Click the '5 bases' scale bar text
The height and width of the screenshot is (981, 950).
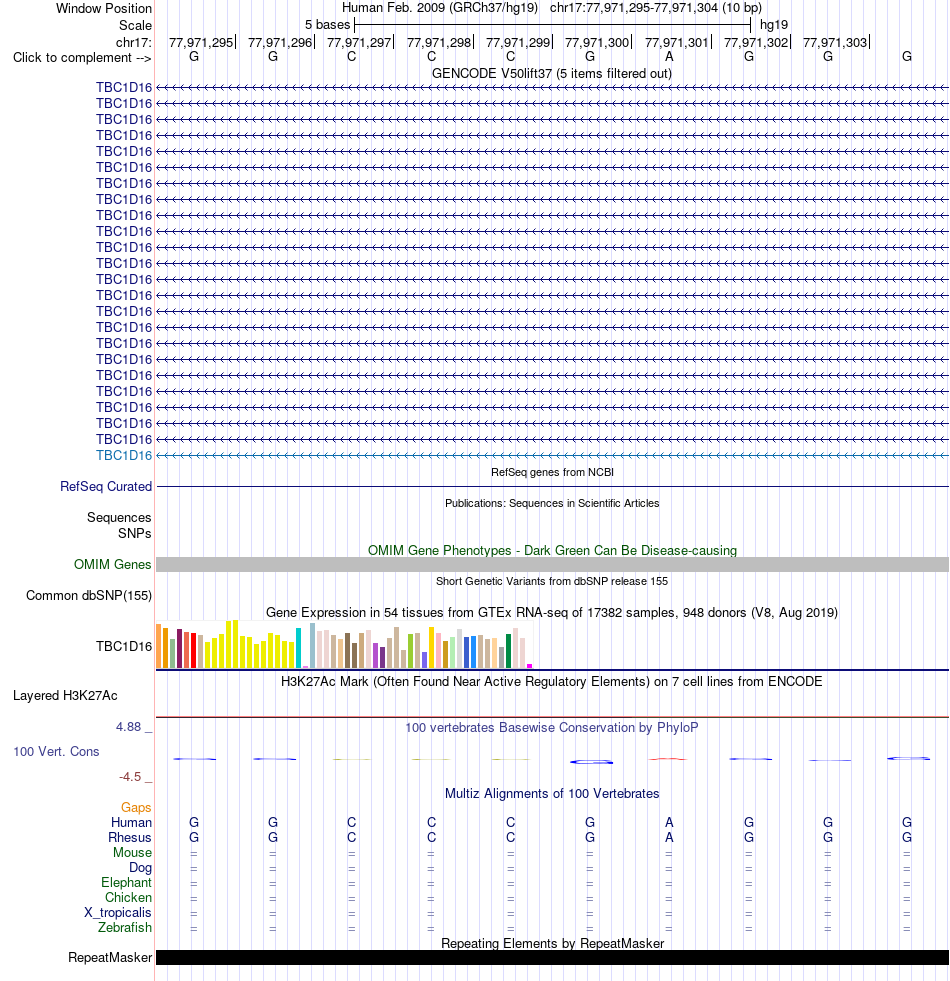coord(327,25)
